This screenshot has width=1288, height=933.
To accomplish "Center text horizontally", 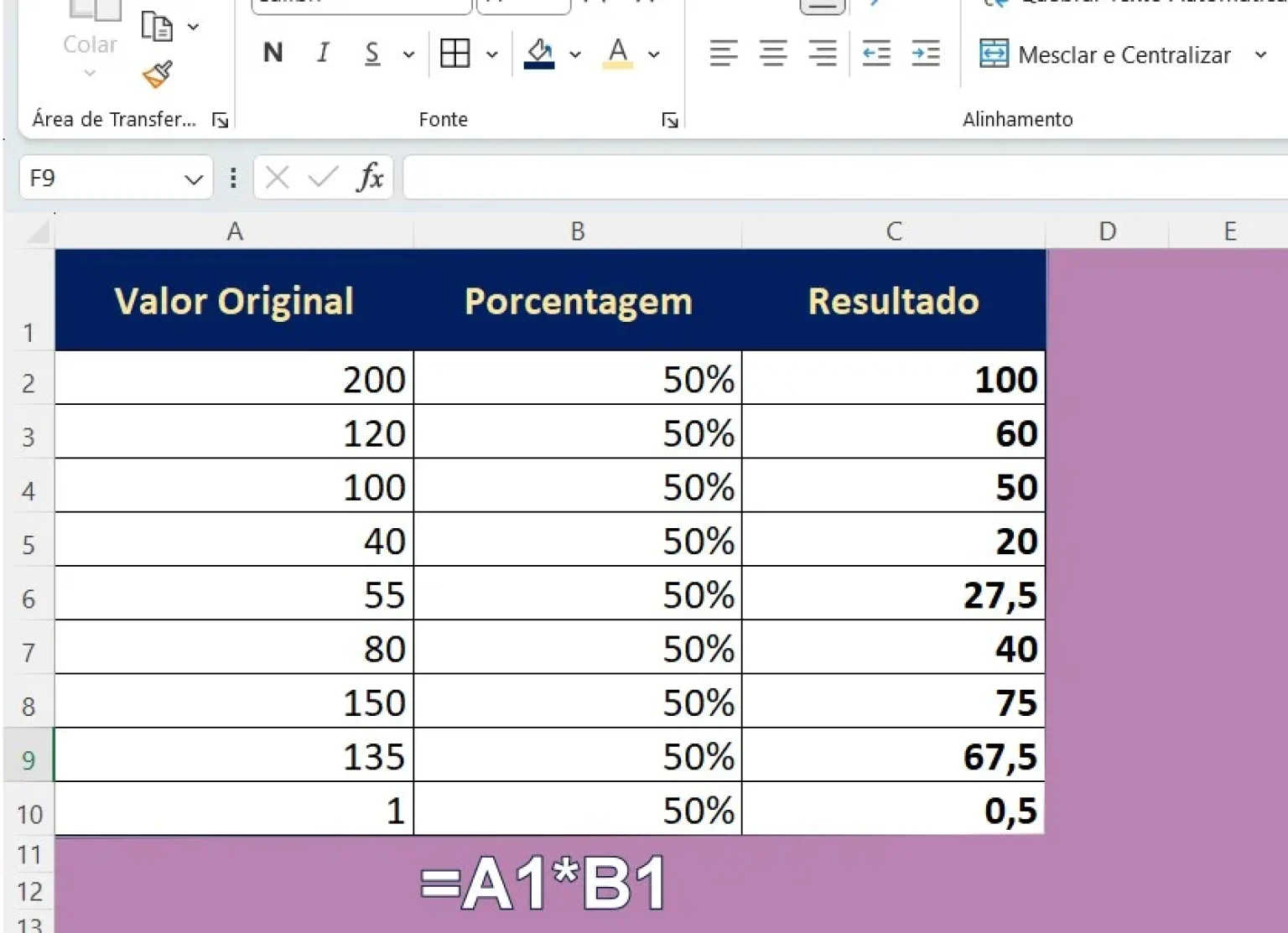I will click(772, 54).
